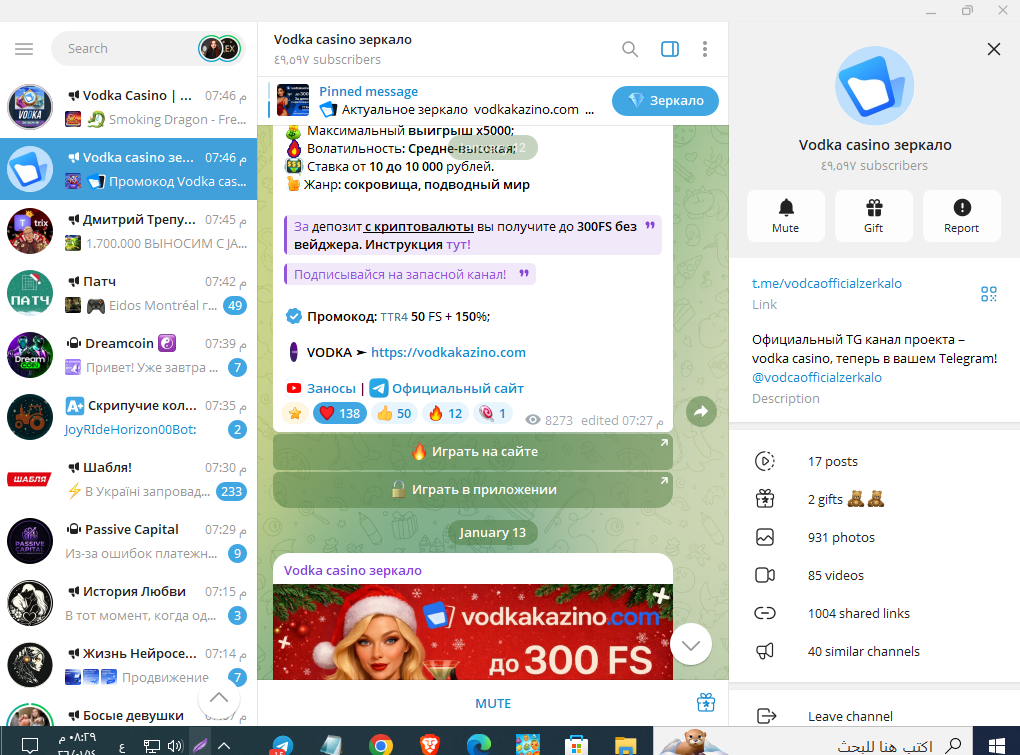Open t.me/vodcaofficialzerkalo link
Viewport: 1020px width, 755px height.
pyautogui.click(x=827, y=284)
